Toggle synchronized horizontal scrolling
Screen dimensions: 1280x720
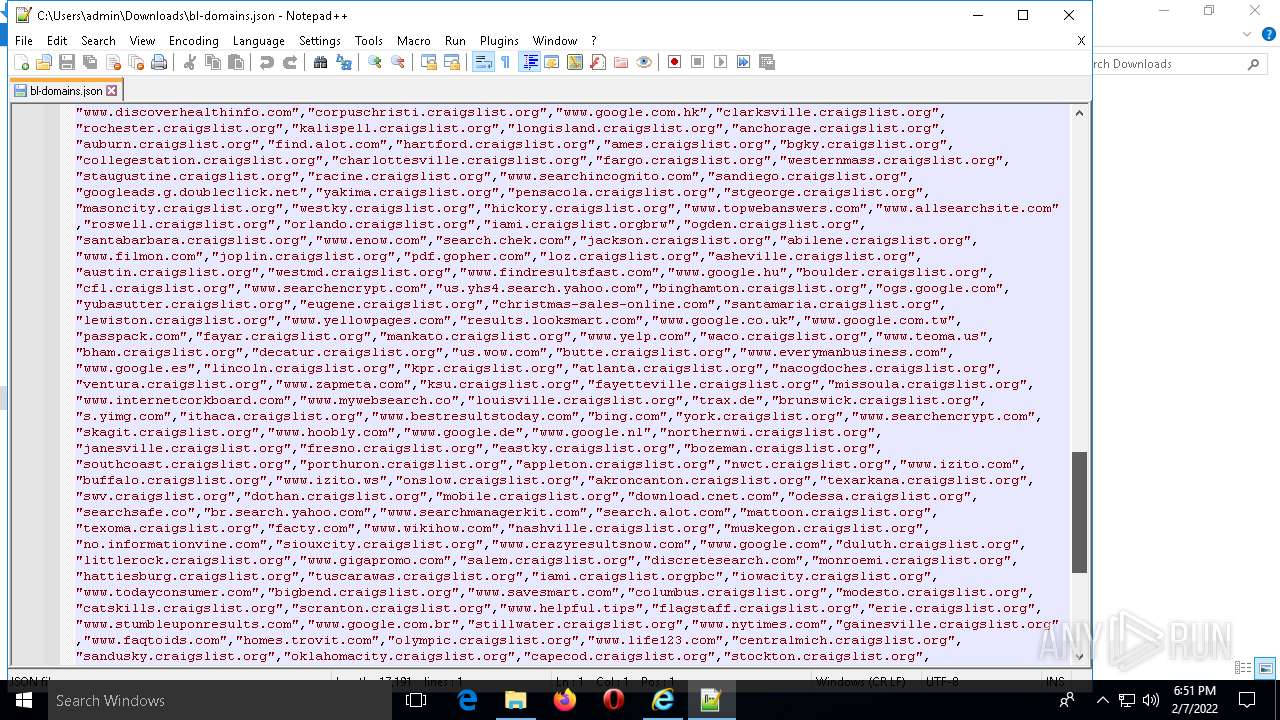click(x=452, y=62)
